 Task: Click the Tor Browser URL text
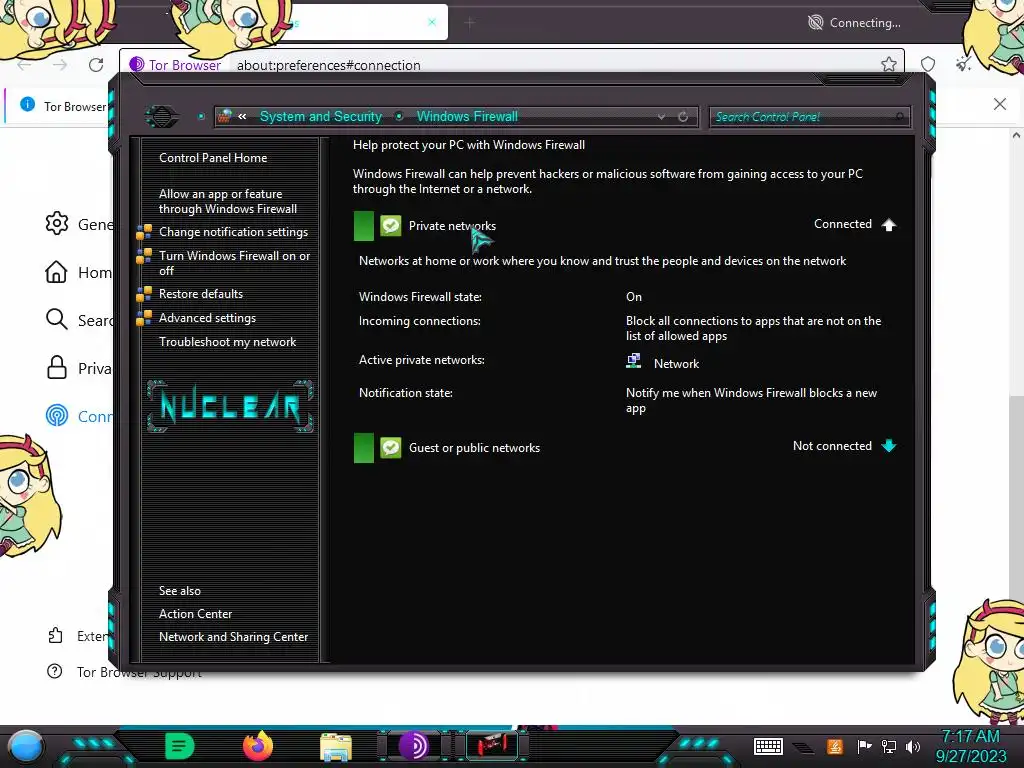(x=328, y=65)
